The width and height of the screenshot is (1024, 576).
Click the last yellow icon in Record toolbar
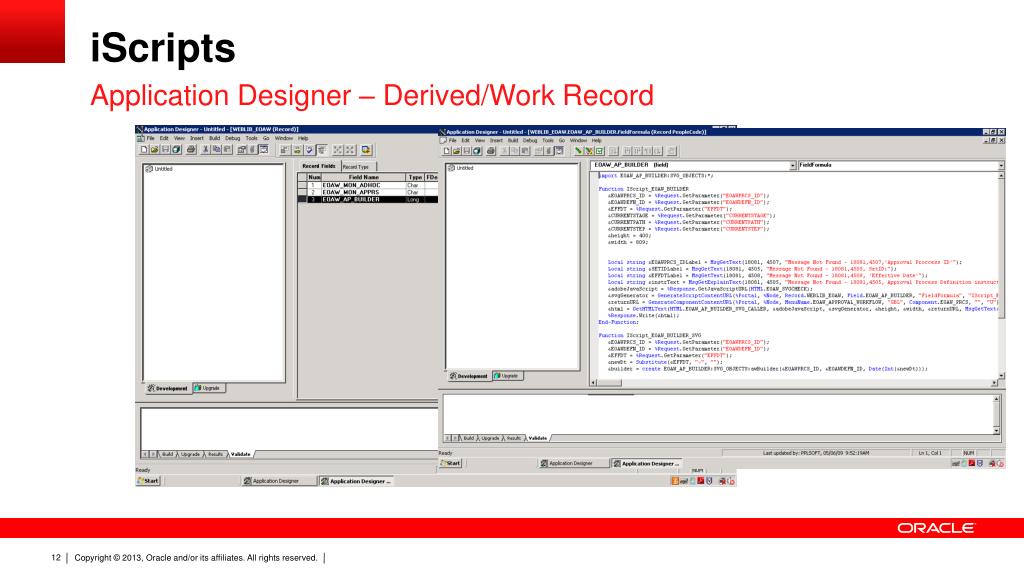366,150
